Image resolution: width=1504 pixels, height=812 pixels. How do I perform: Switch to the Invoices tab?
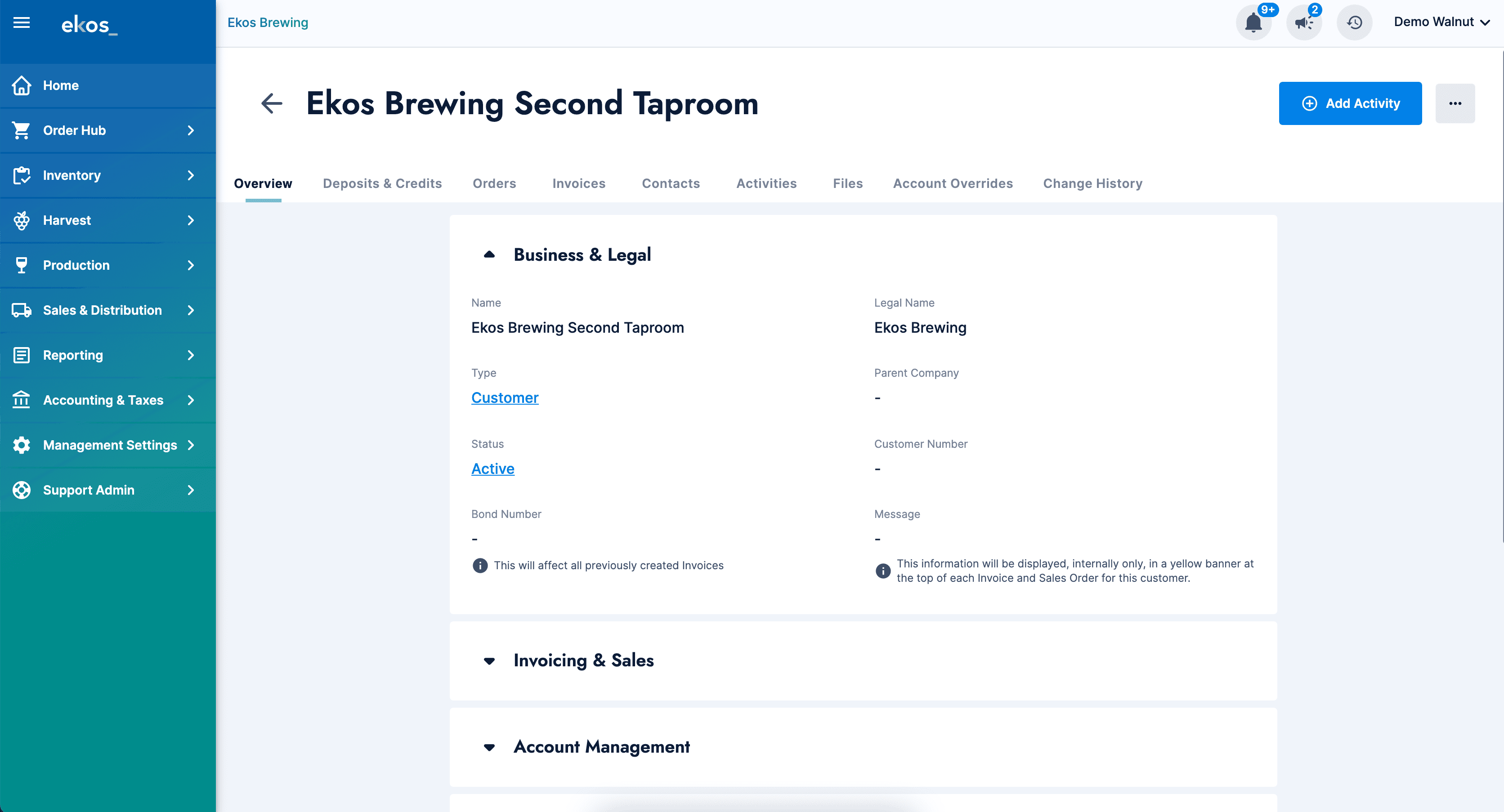[x=578, y=183]
